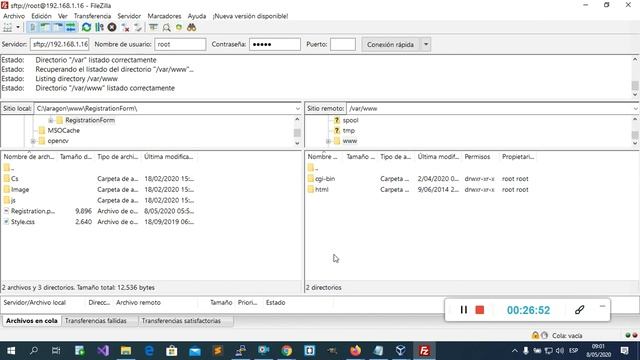The width and height of the screenshot is (640, 360).
Task: Switch to Transferencias fallidas tab
Action: click(96, 321)
